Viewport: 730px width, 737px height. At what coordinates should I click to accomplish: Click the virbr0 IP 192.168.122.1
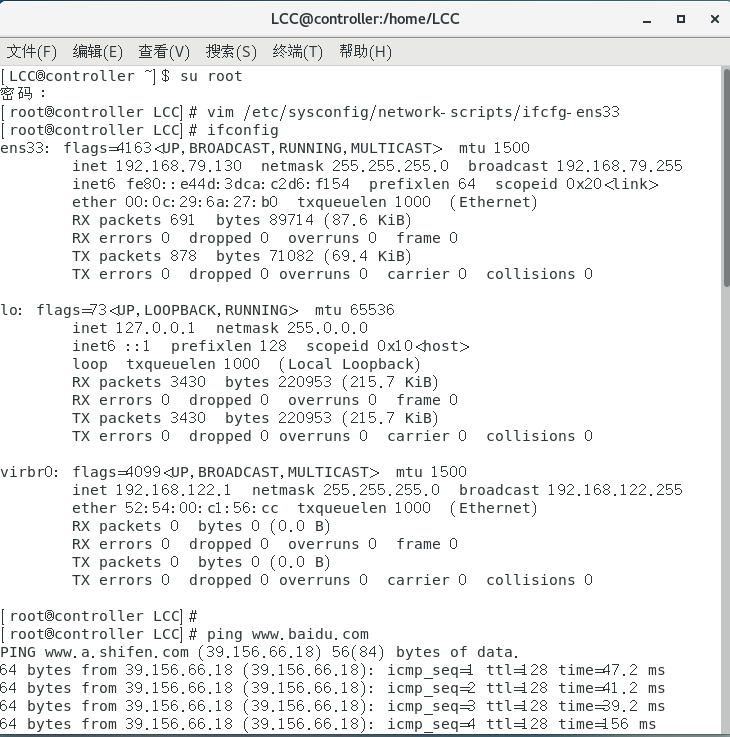173,490
